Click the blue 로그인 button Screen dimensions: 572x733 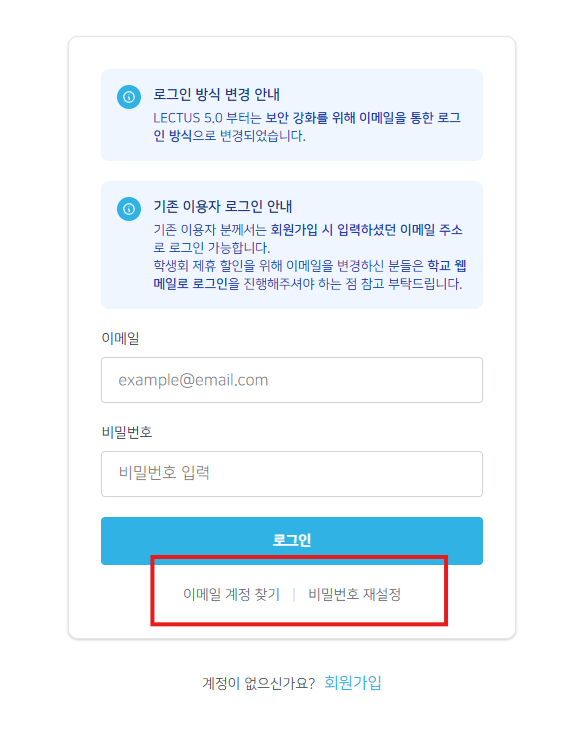[292, 540]
